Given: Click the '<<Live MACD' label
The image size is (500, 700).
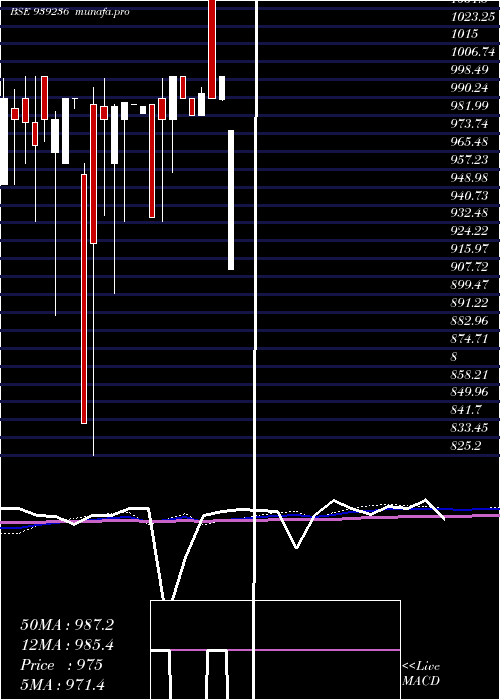Looking at the screenshot, I should [421, 674].
